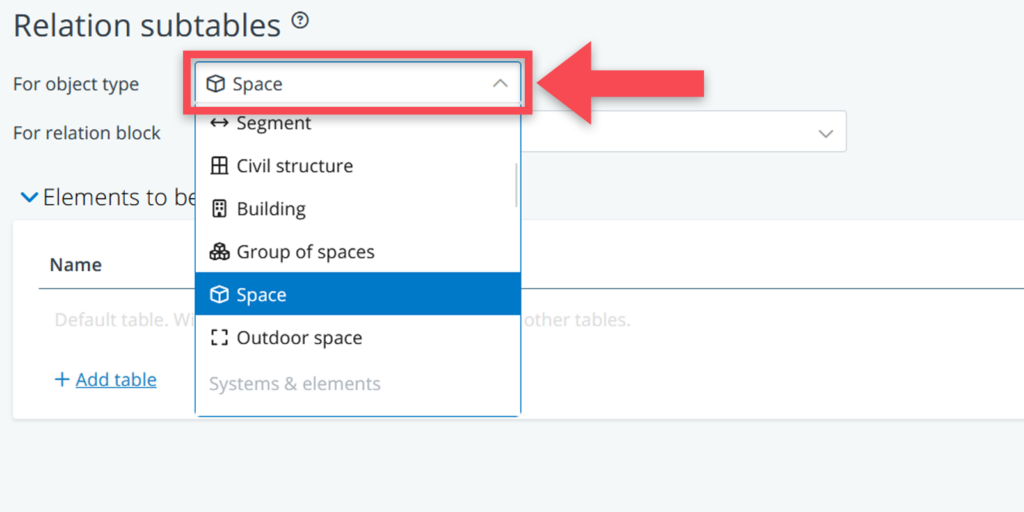Collapse the object type dropdown via its chevron
Image resolution: width=1024 pixels, height=512 pixels.
(500, 84)
